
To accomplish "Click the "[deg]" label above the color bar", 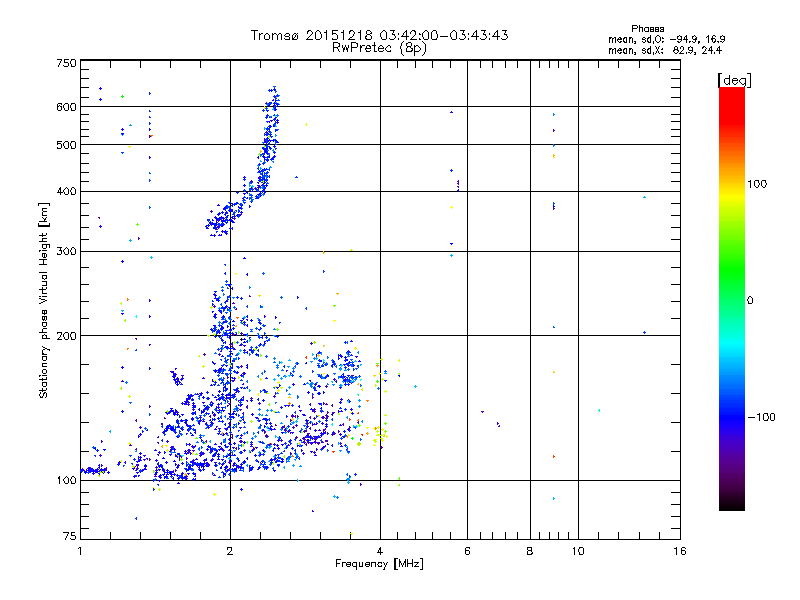I will [734, 81].
